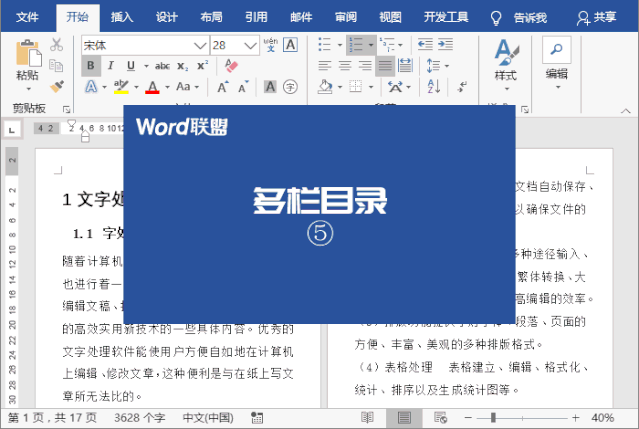Click the Sort A-Z icon
639x429 pixels.
(x=434, y=86)
